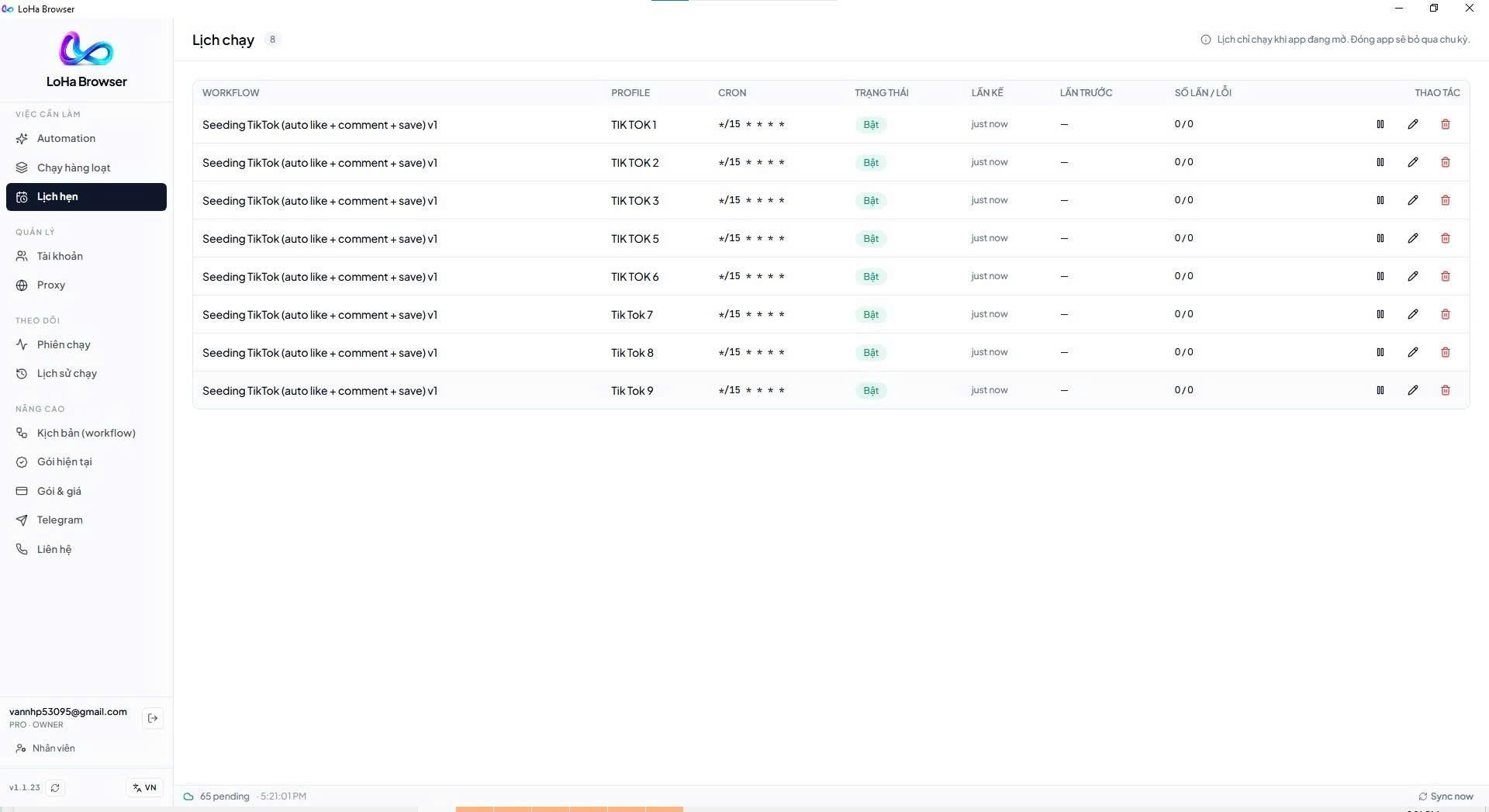
Task: Click Bật status badge for Tik Tok 8
Action: point(871,352)
